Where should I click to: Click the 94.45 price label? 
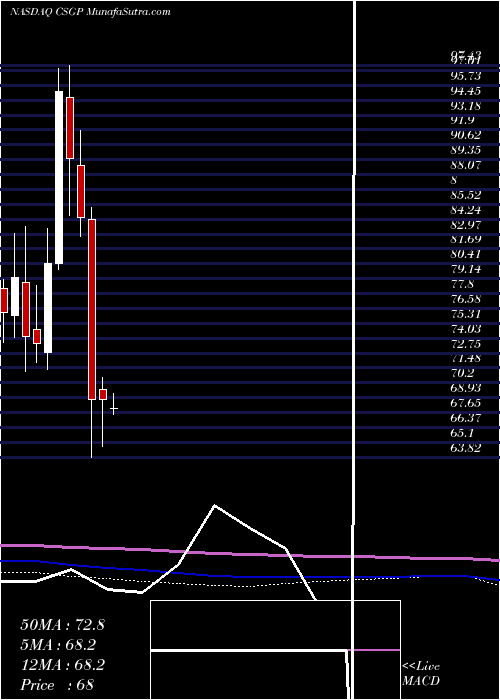pos(466,91)
